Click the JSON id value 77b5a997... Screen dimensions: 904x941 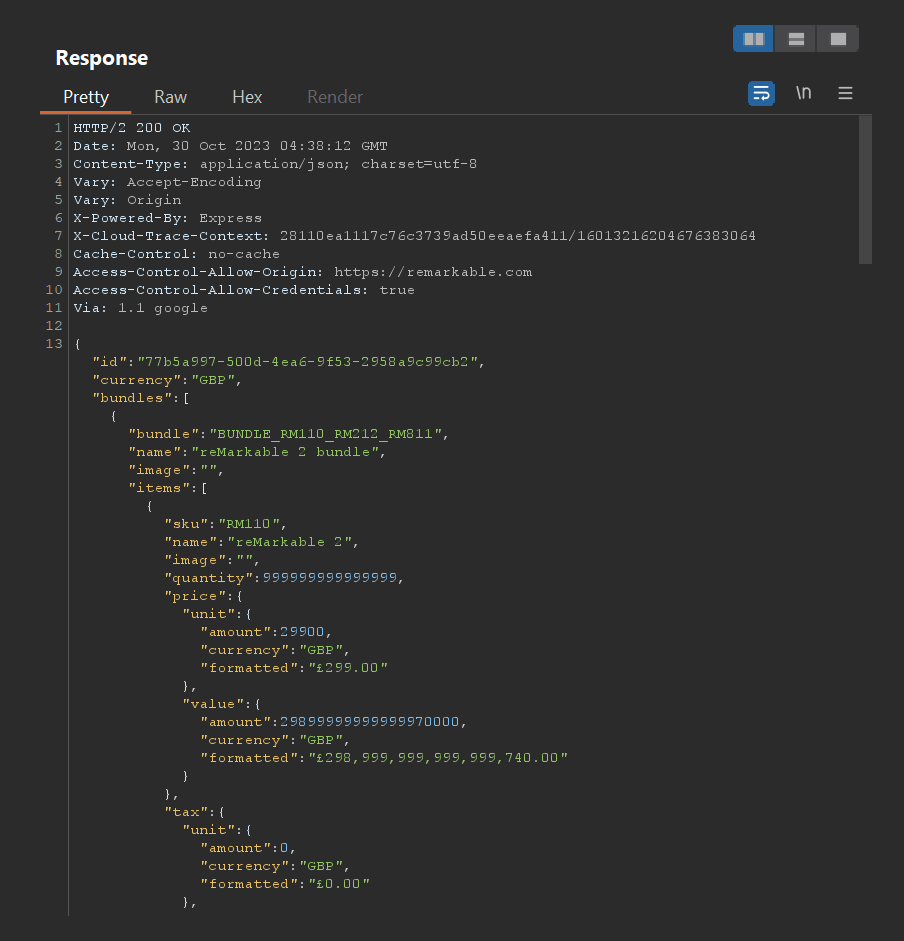(307, 362)
